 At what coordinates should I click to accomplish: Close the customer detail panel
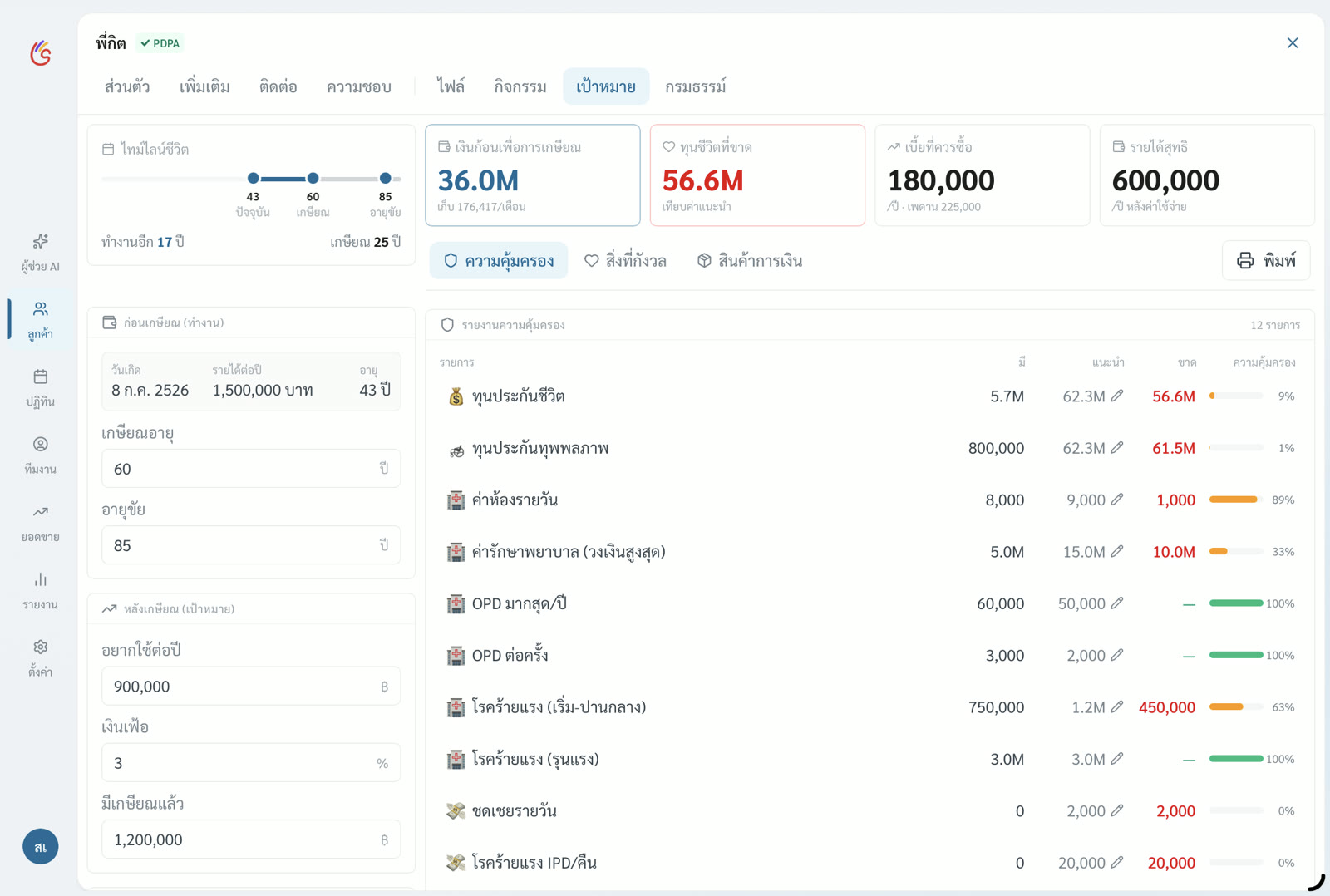(x=1293, y=43)
